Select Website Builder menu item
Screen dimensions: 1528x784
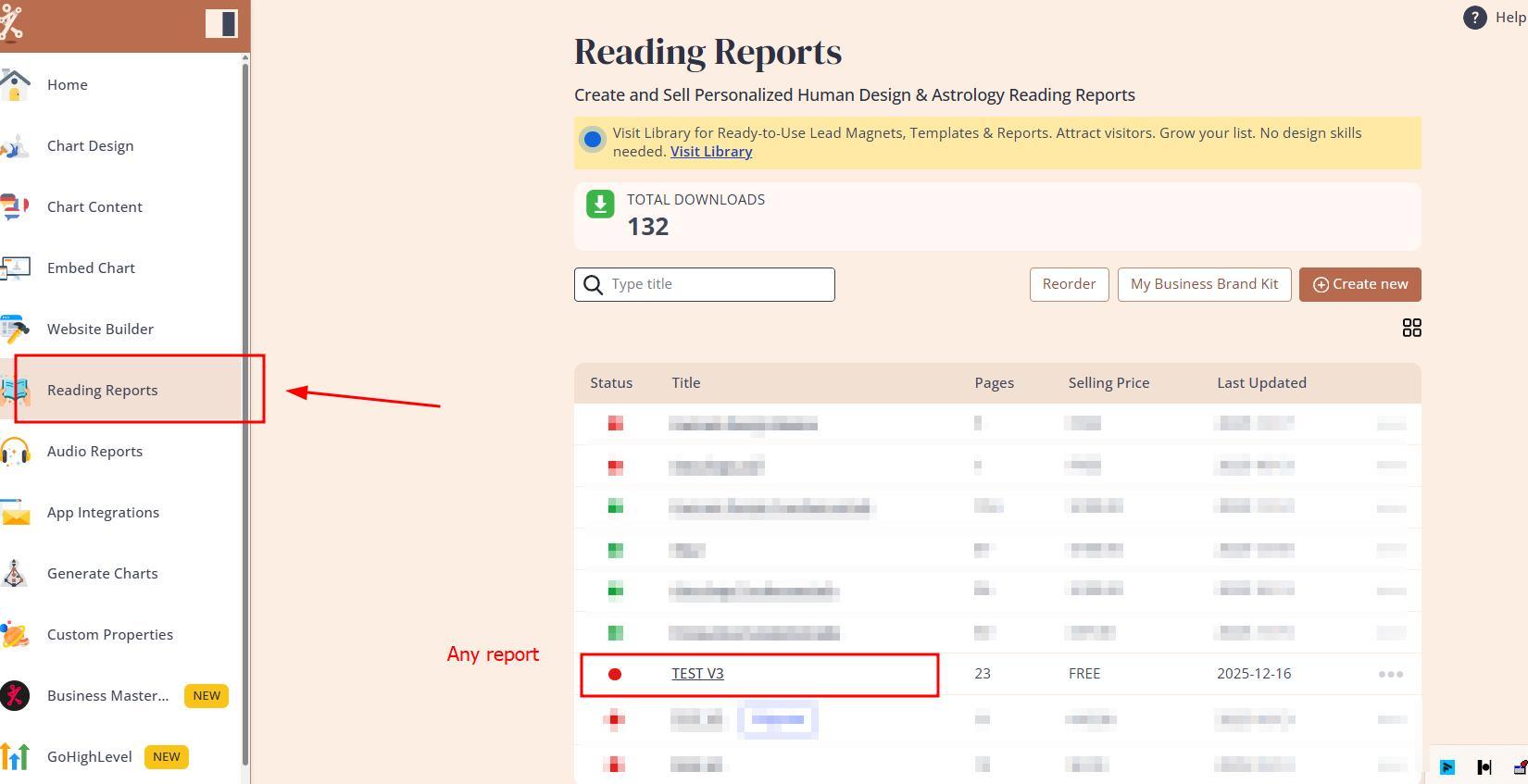100,330
